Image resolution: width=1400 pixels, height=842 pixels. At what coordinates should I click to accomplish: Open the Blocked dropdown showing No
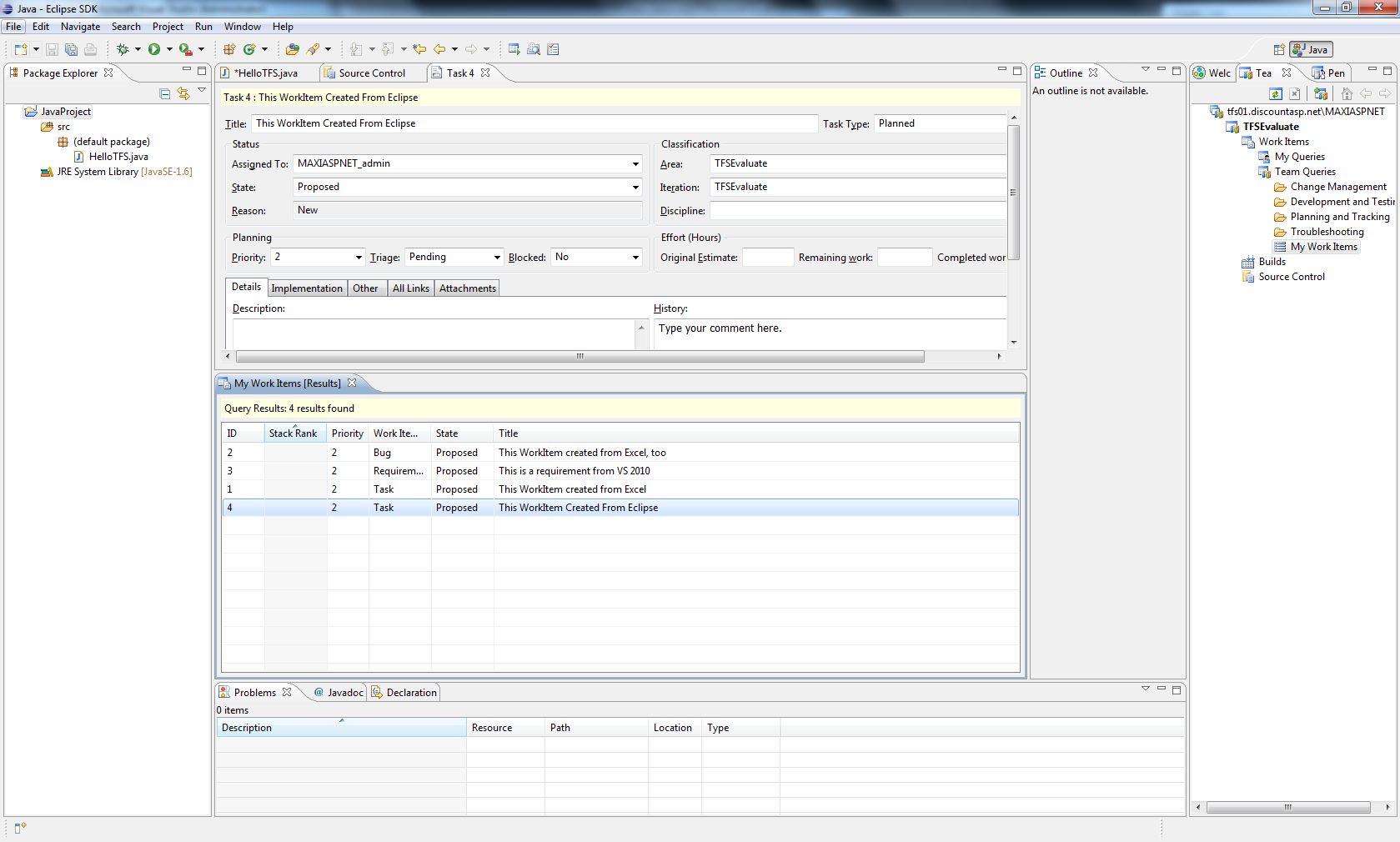click(635, 258)
